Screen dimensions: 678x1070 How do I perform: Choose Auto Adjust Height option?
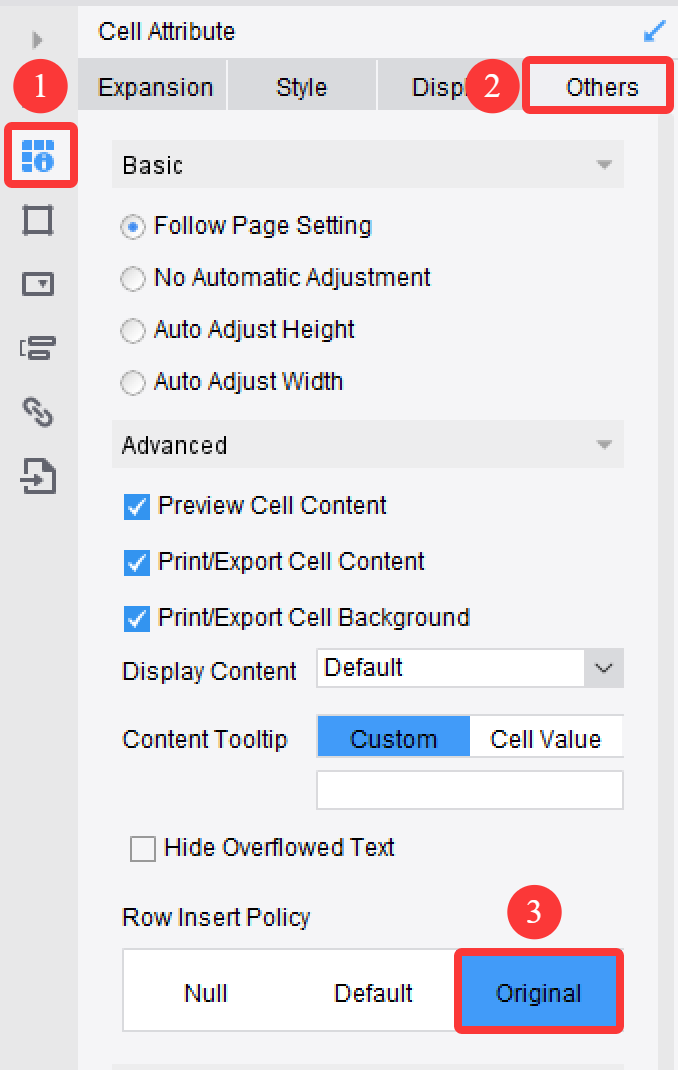[x=132, y=330]
